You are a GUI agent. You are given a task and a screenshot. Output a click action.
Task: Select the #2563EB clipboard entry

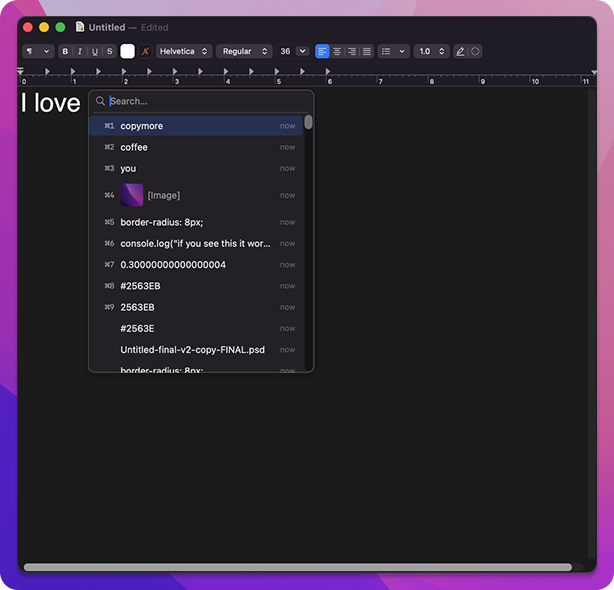pos(196,286)
